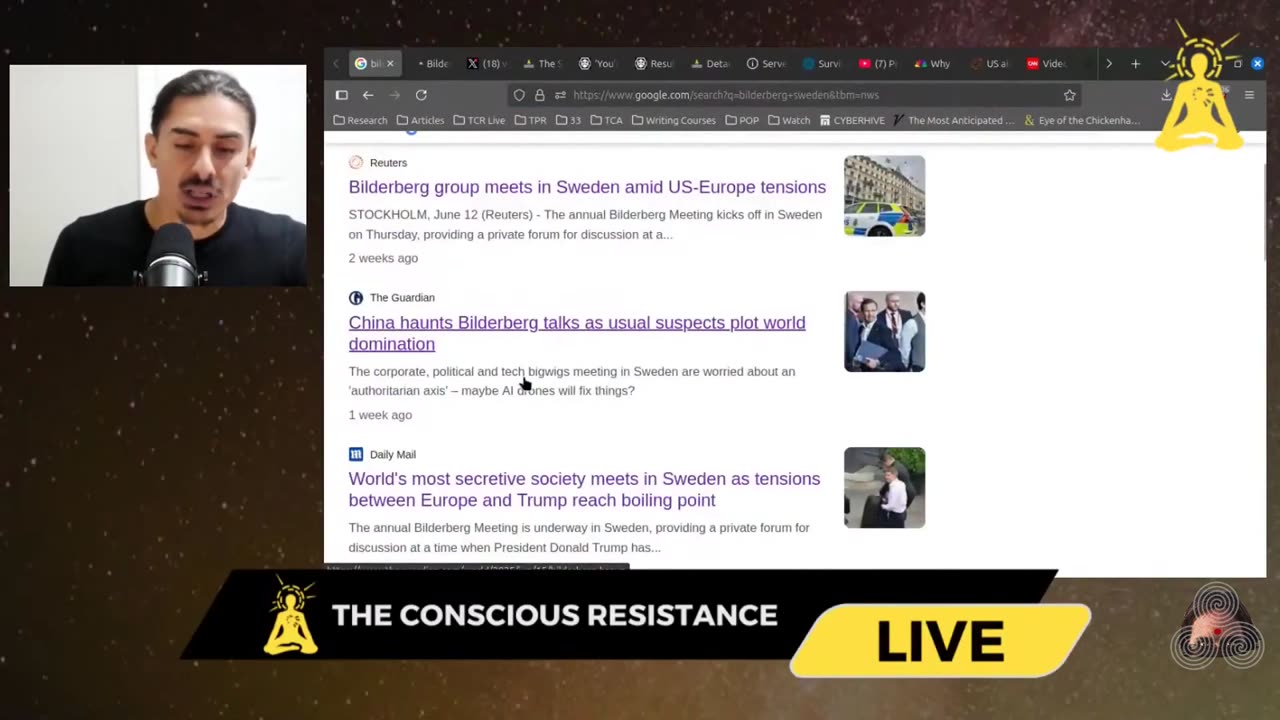
Task: Go back with the browser back arrow
Action: click(x=368, y=95)
